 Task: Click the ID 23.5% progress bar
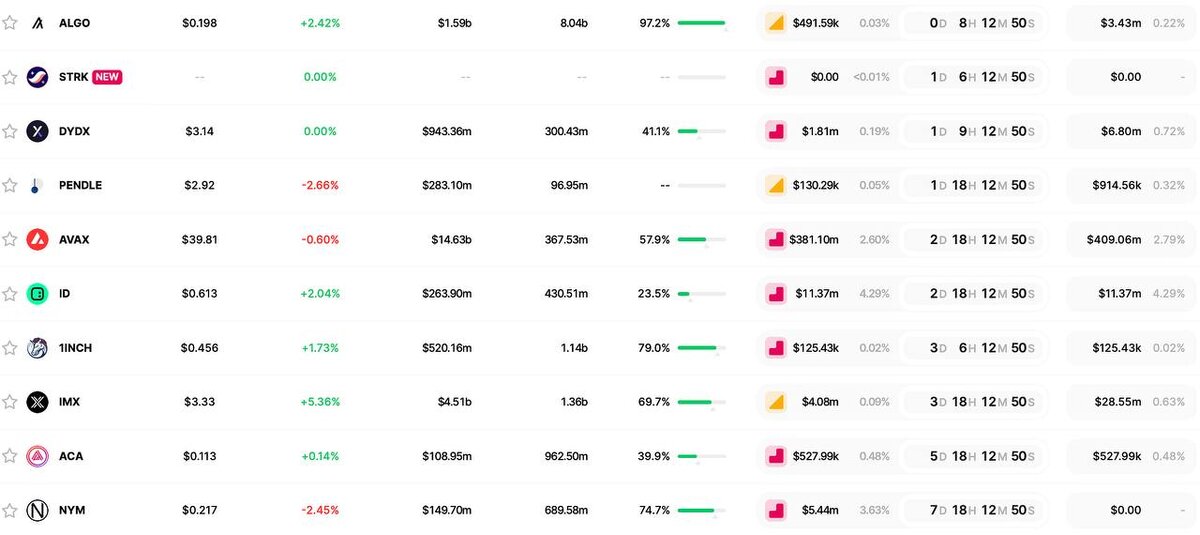[701, 293]
